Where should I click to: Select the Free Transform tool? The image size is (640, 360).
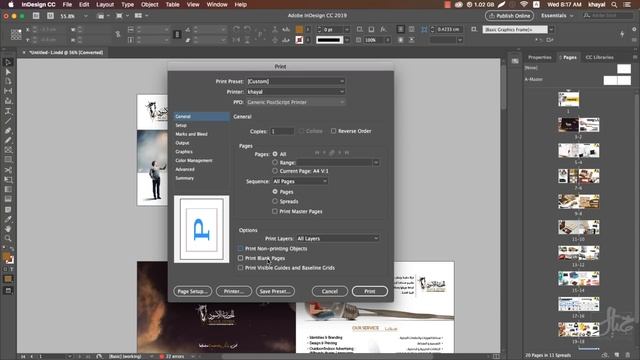click(x=8, y=180)
